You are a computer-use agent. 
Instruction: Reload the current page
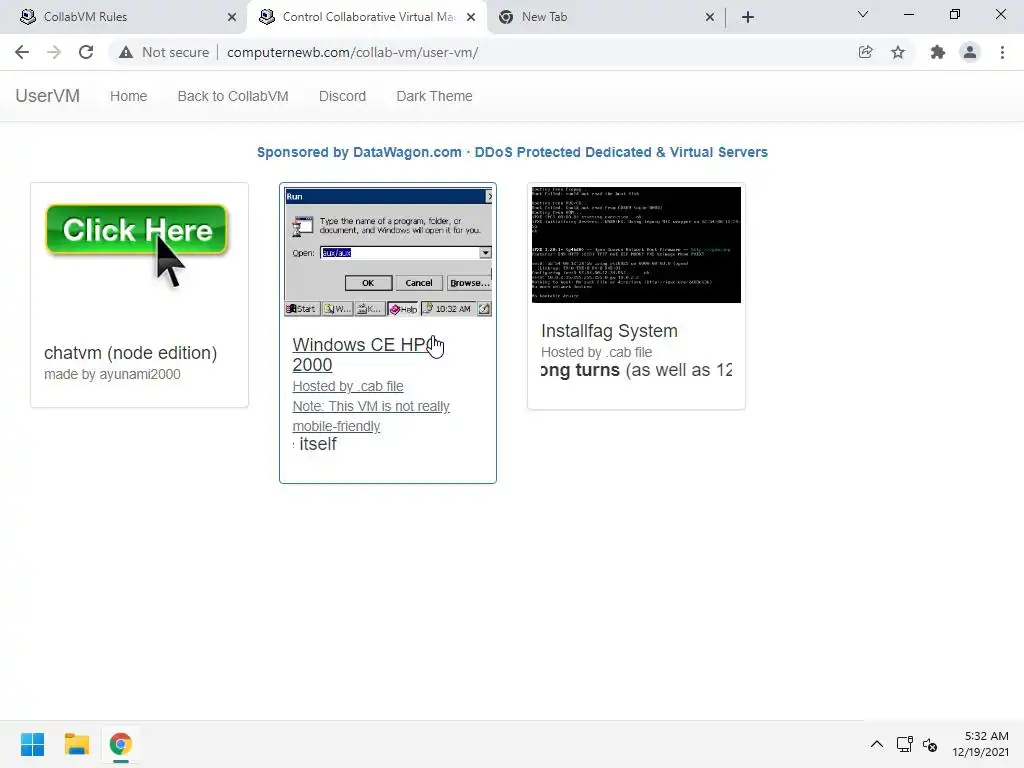pyautogui.click(x=86, y=52)
